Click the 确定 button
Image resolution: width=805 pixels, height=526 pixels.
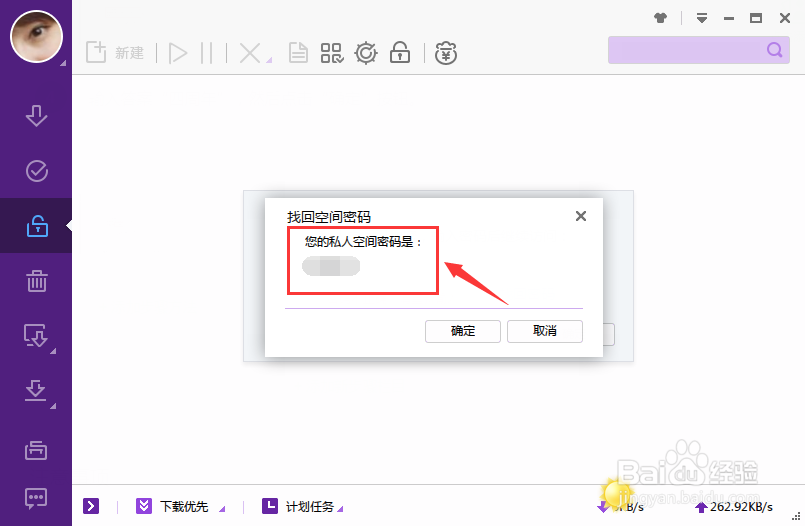(463, 331)
